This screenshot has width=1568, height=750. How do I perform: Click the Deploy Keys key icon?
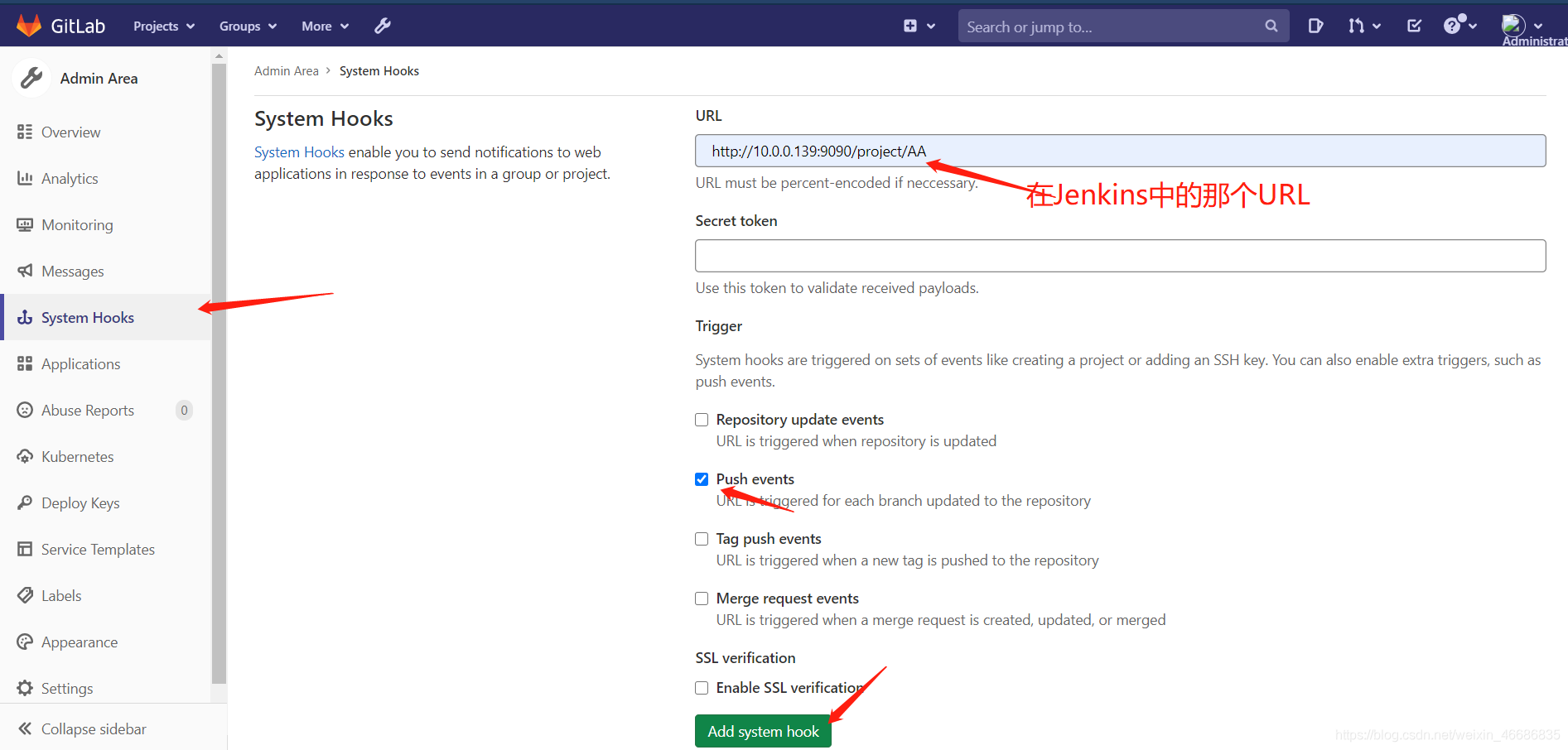(x=25, y=502)
